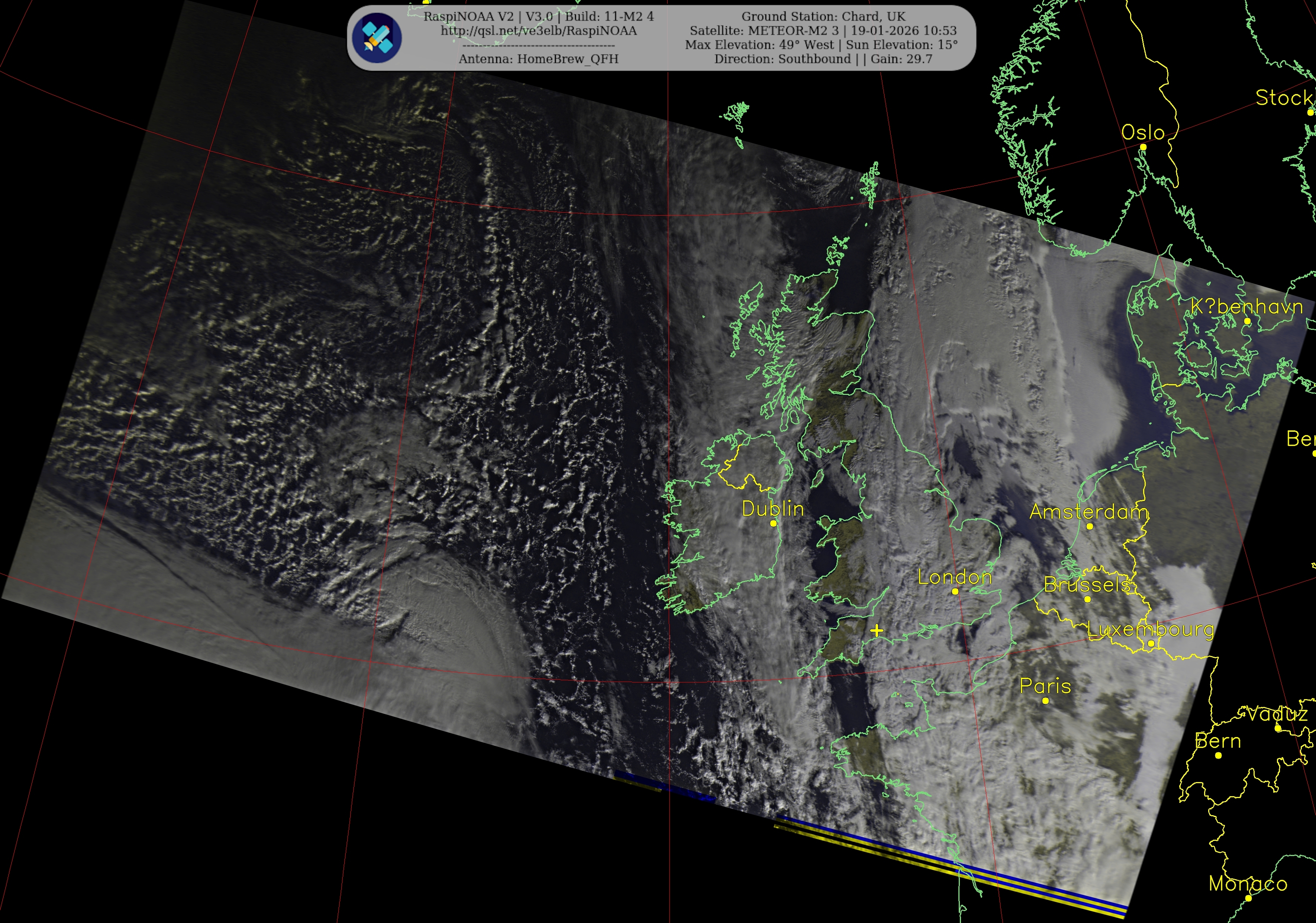1316x923 pixels.
Task: Click the Amsterdam city dot marker
Action: pos(1090,526)
